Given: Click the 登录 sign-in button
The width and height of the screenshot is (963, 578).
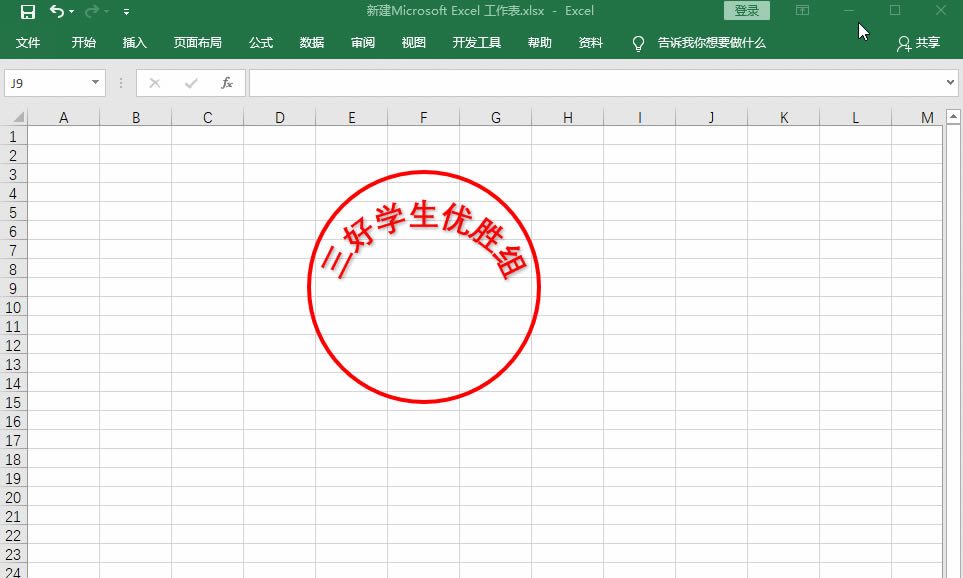Looking at the screenshot, I should 746,11.
